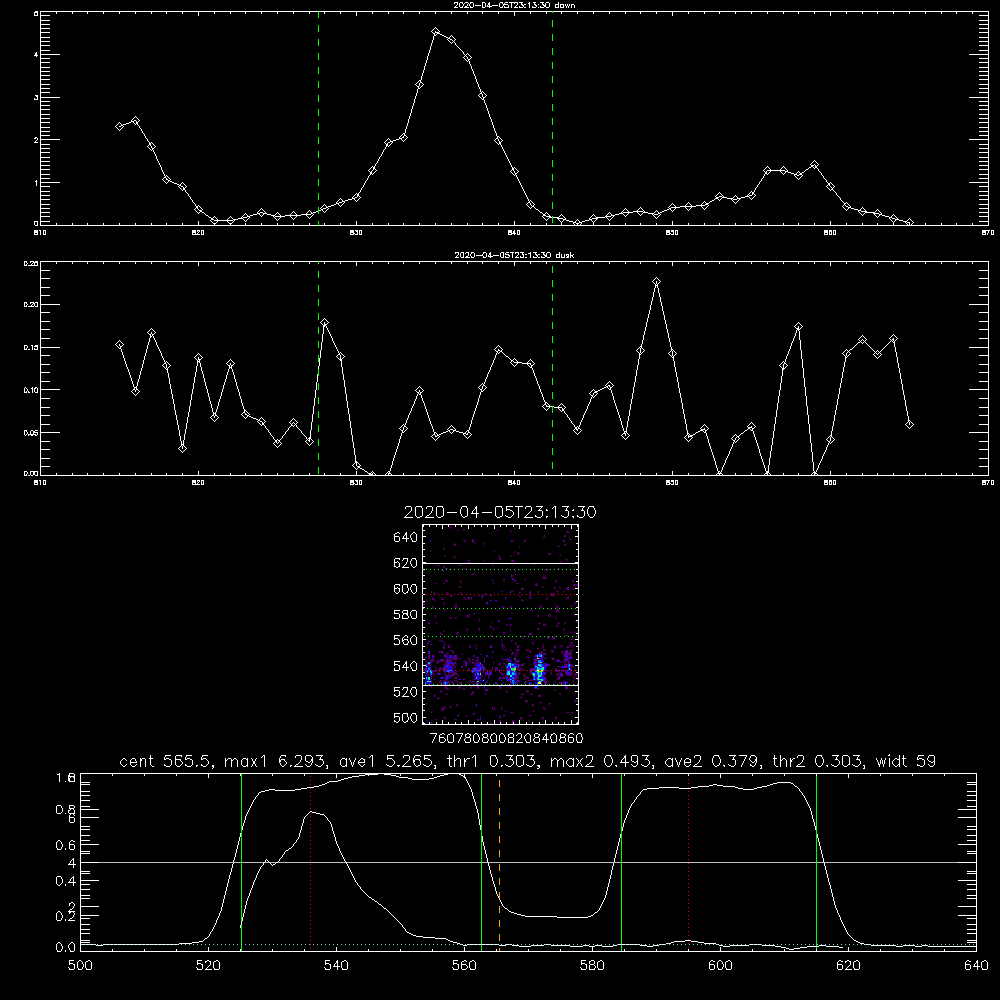Click the '840' x-axis label under the dawn plot
This screenshot has width=1000, height=1000.
[x=514, y=233]
